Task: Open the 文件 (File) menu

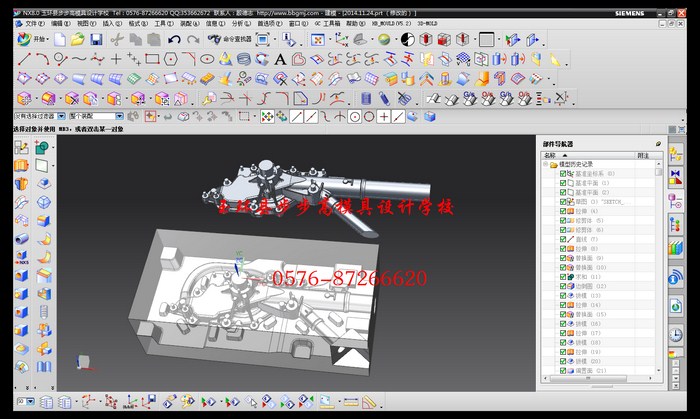Action: click(x=34, y=22)
